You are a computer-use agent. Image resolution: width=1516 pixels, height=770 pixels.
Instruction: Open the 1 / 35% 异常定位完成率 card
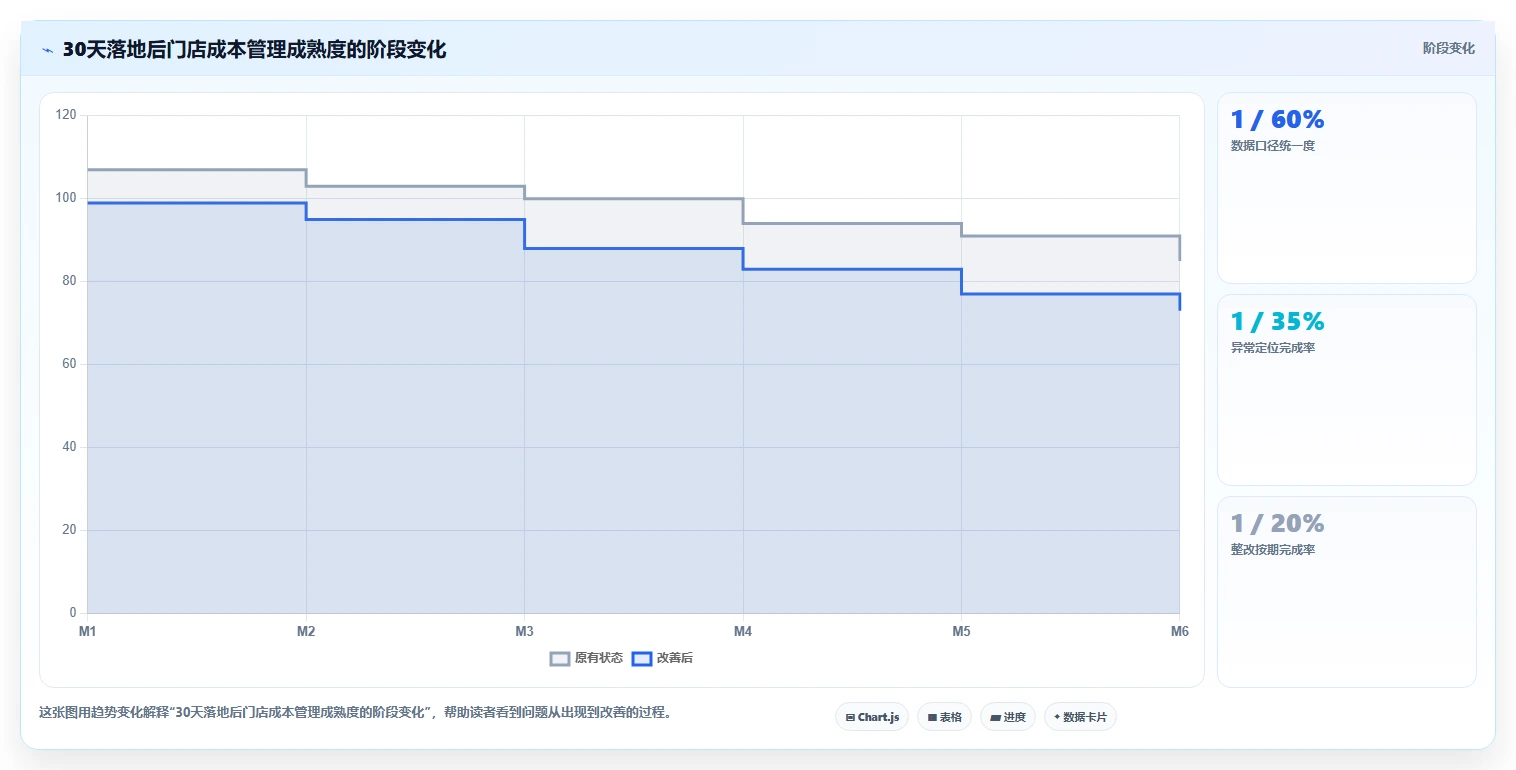1346,390
